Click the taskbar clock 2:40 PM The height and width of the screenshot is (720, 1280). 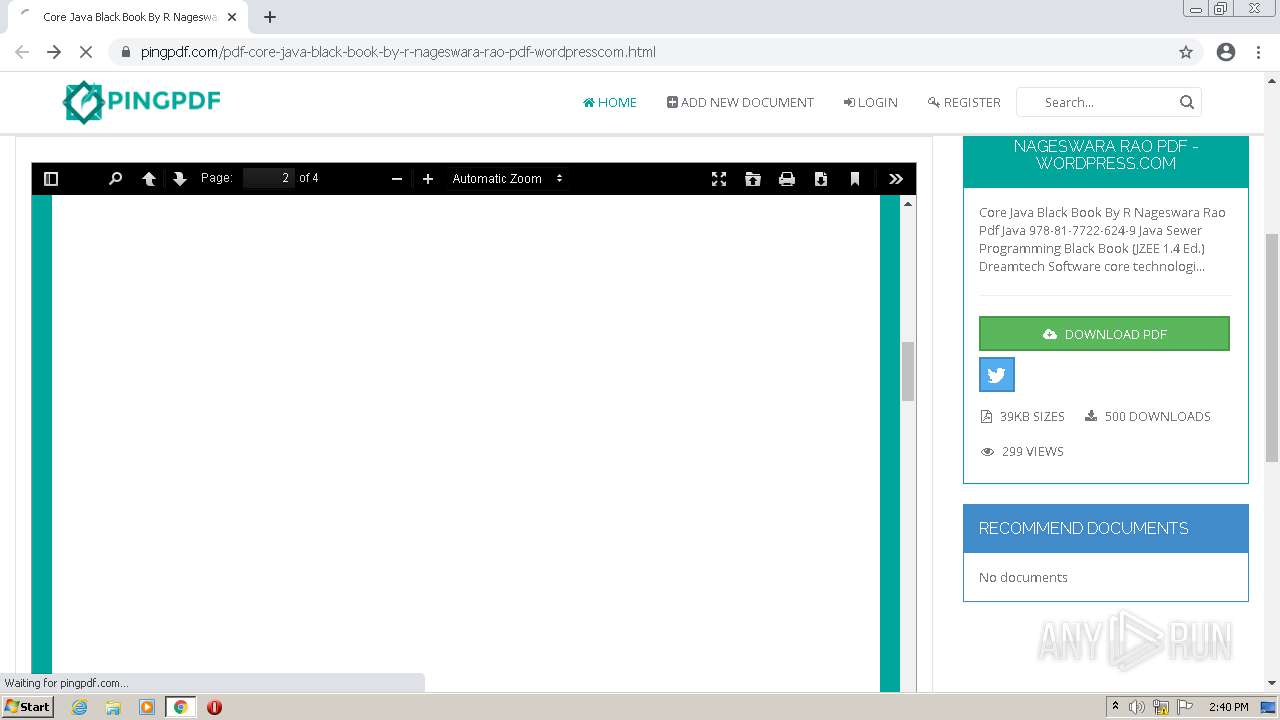[1228, 707]
